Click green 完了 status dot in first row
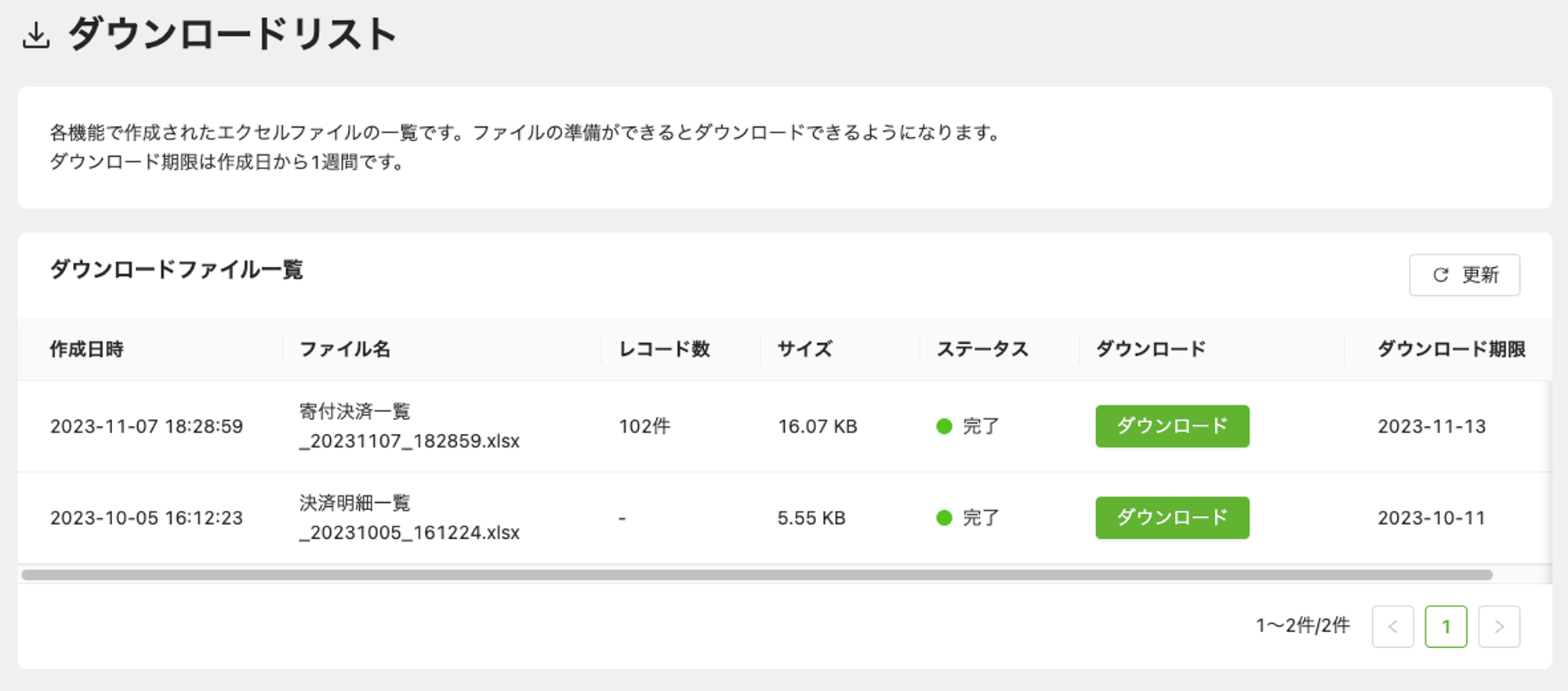Image resolution: width=1568 pixels, height=691 pixels. coord(944,426)
